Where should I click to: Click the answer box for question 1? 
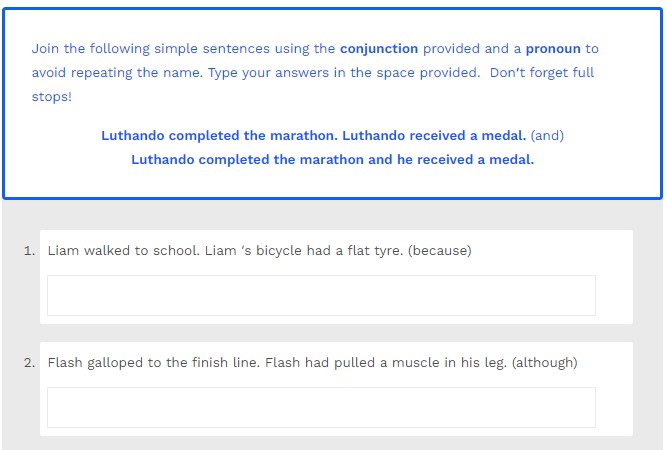click(x=321, y=296)
